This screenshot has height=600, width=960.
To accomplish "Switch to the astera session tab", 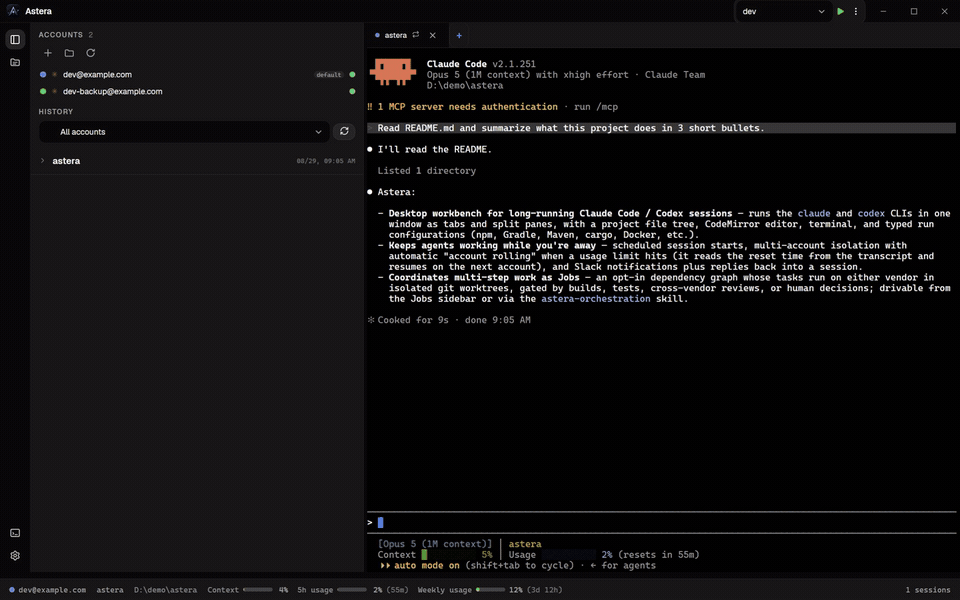I will pyautogui.click(x=396, y=36).
